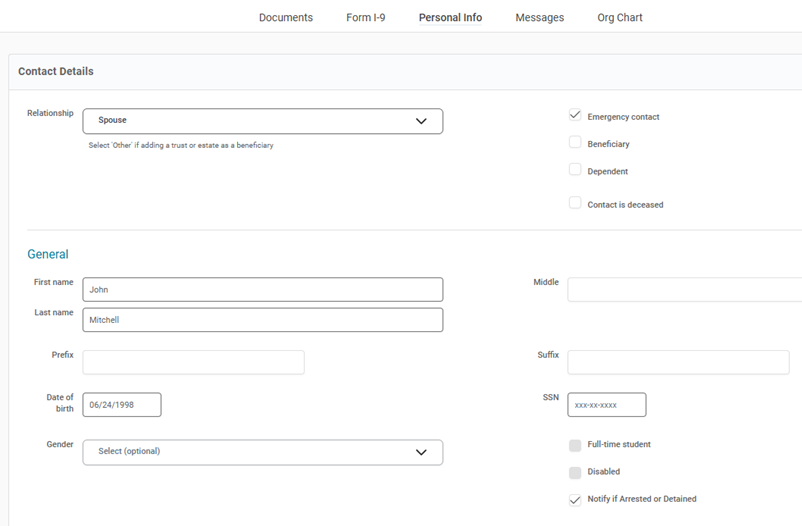The height and width of the screenshot is (526, 802).
Task: Click the First name field containing John
Action: click(262, 290)
